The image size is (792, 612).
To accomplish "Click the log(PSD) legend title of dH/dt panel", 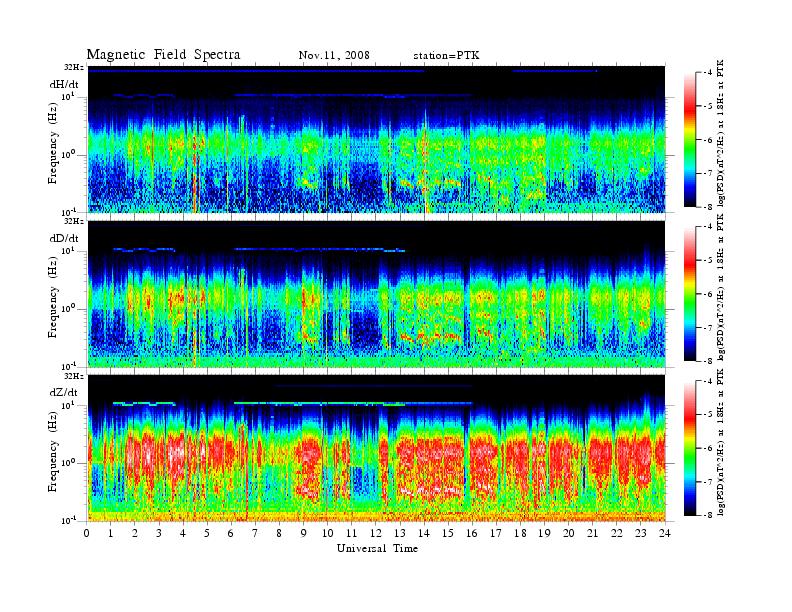I will (x=721, y=133).
